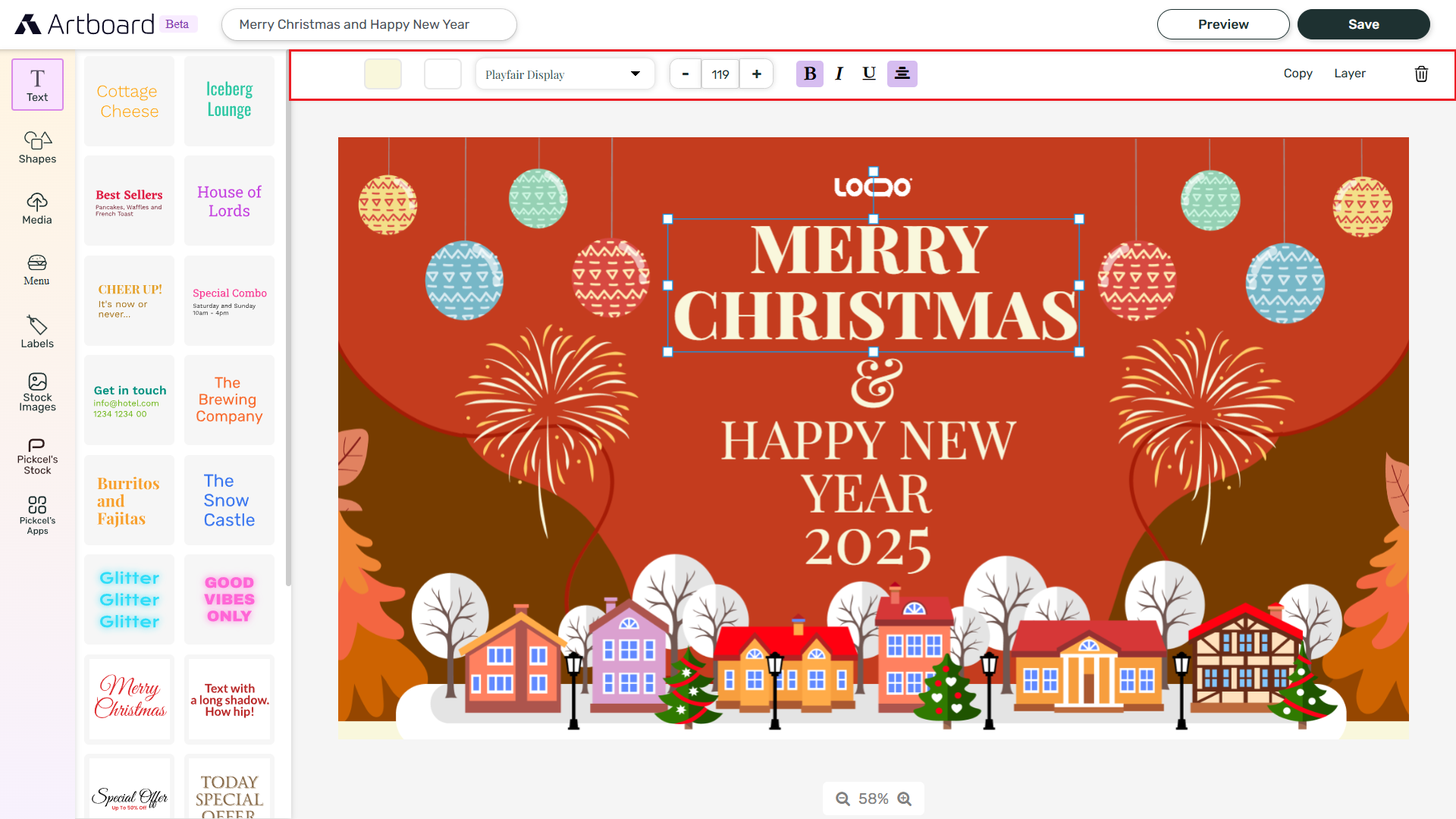Click the Save button

coord(1363,24)
